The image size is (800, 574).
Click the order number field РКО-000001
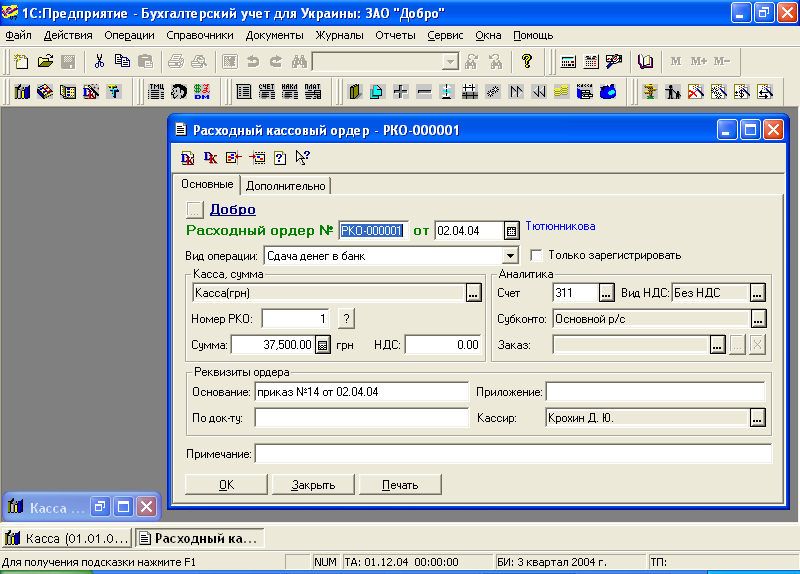372,231
